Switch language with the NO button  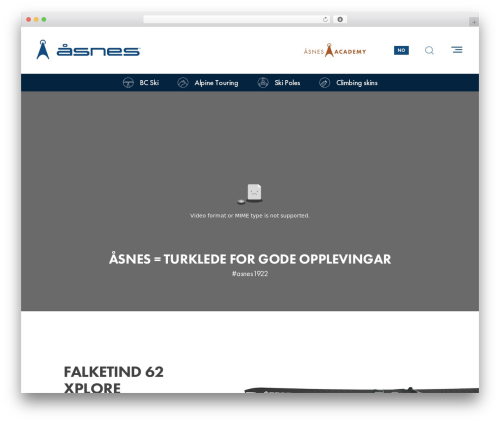(x=401, y=50)
